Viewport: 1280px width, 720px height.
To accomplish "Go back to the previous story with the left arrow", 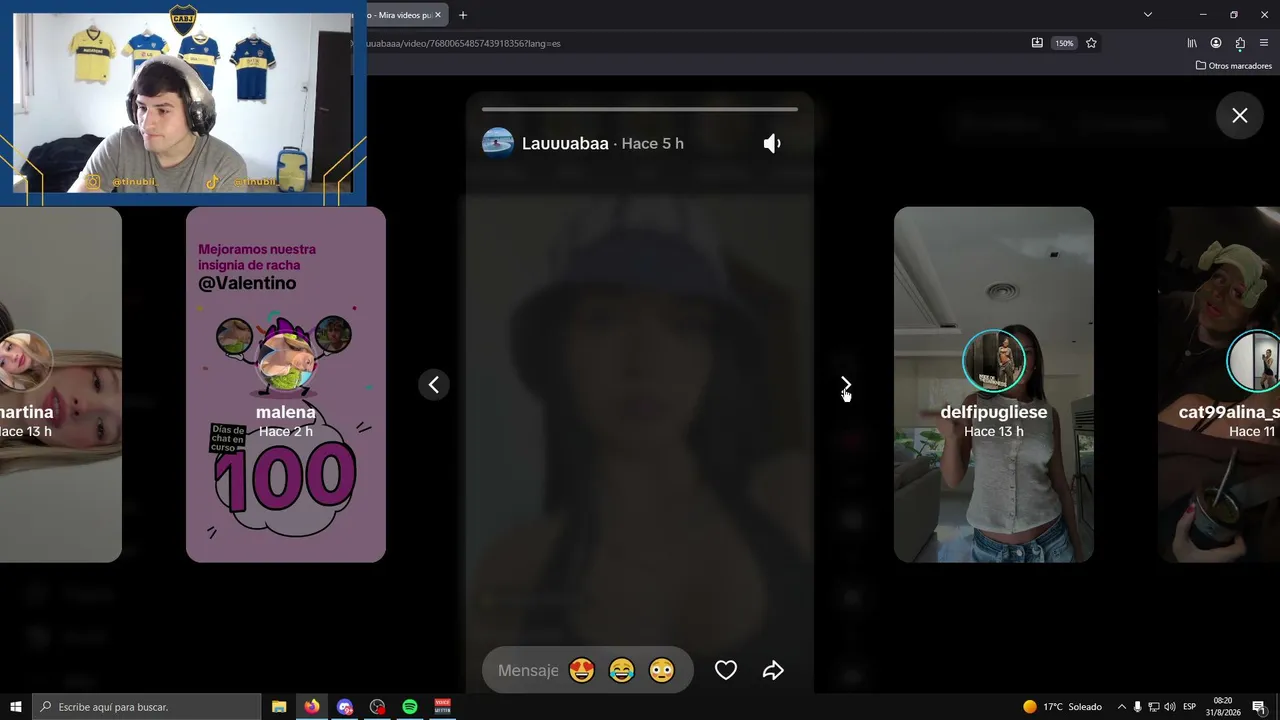I will 434,384.
